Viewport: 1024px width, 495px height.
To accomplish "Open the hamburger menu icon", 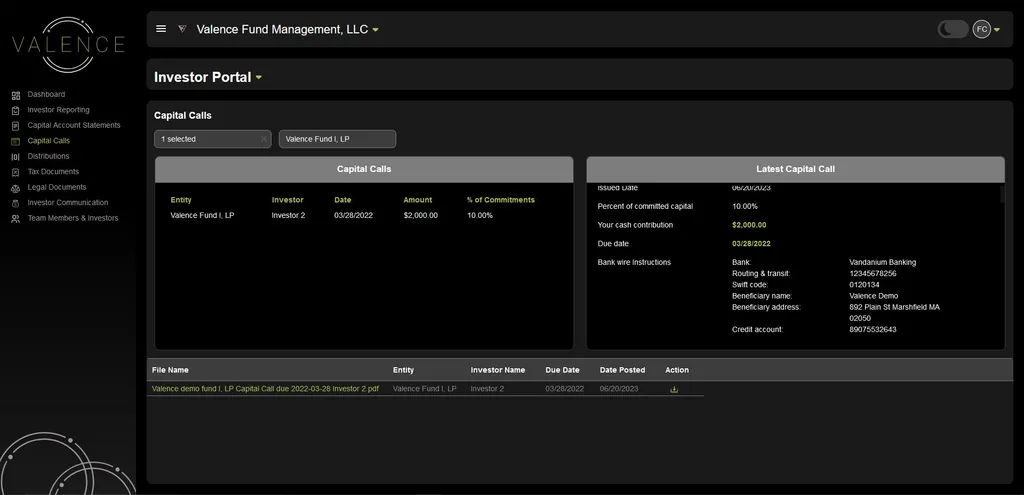I will pyautogui.click(x=161, y=29).
